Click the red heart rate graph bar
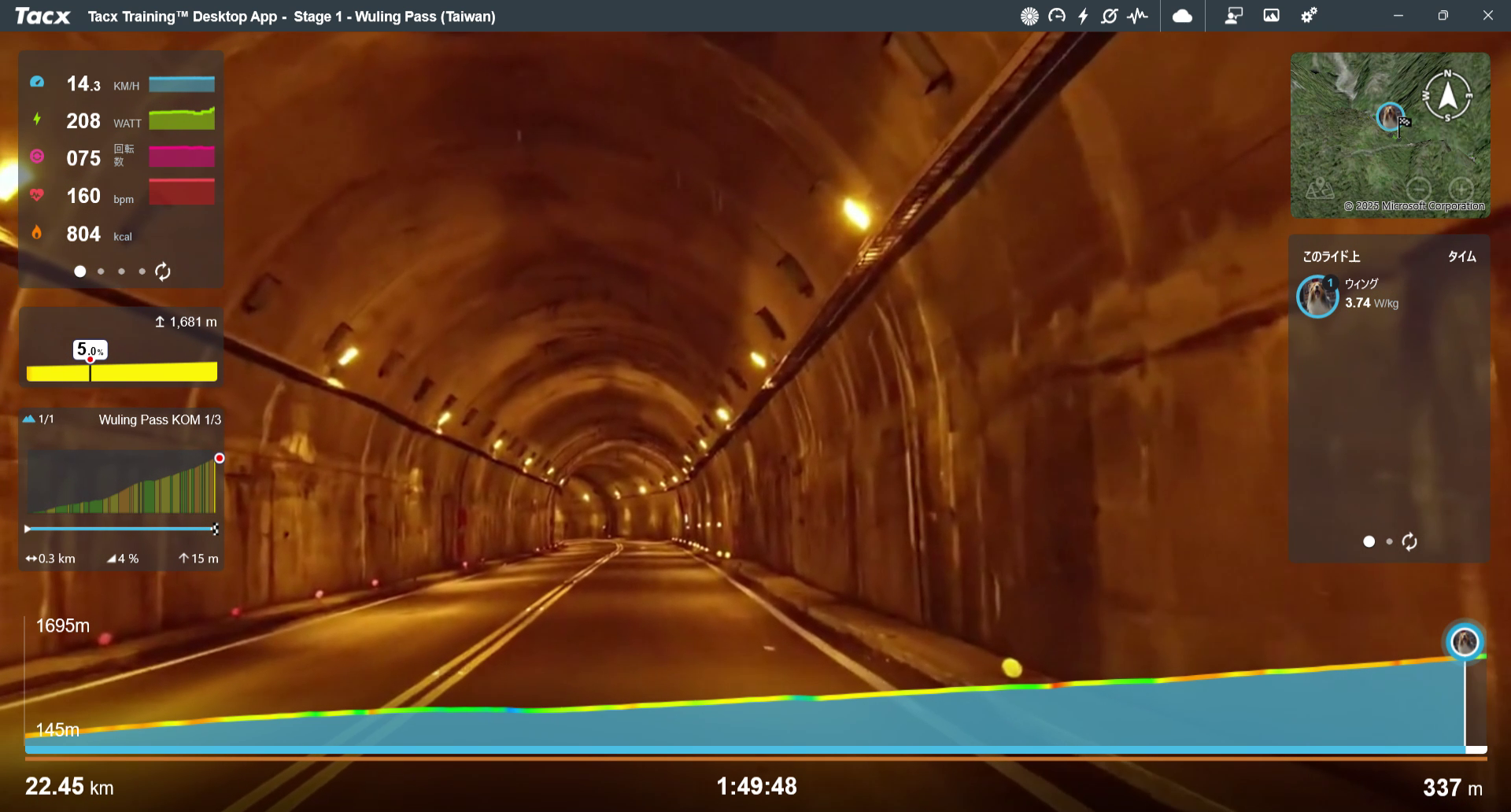1511x812 pixels. pyautogui.click(x=182, y=192)
